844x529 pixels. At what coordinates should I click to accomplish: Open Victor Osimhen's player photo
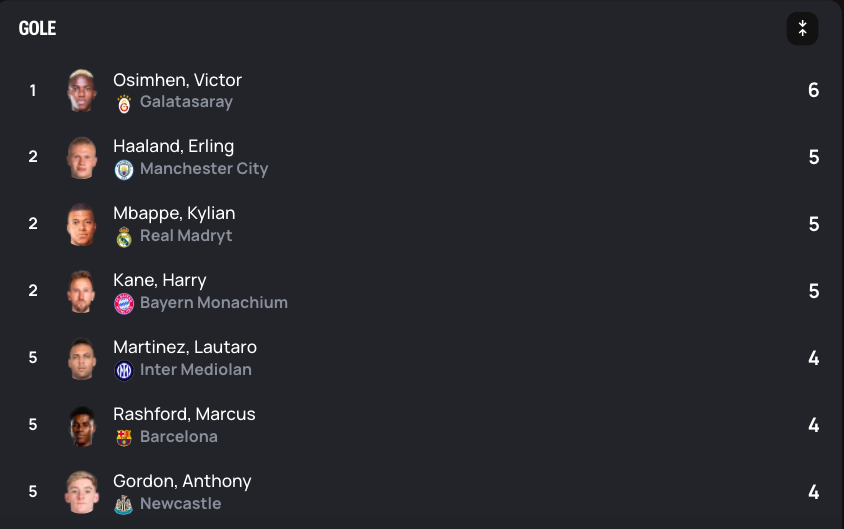[x=82, y=91]
